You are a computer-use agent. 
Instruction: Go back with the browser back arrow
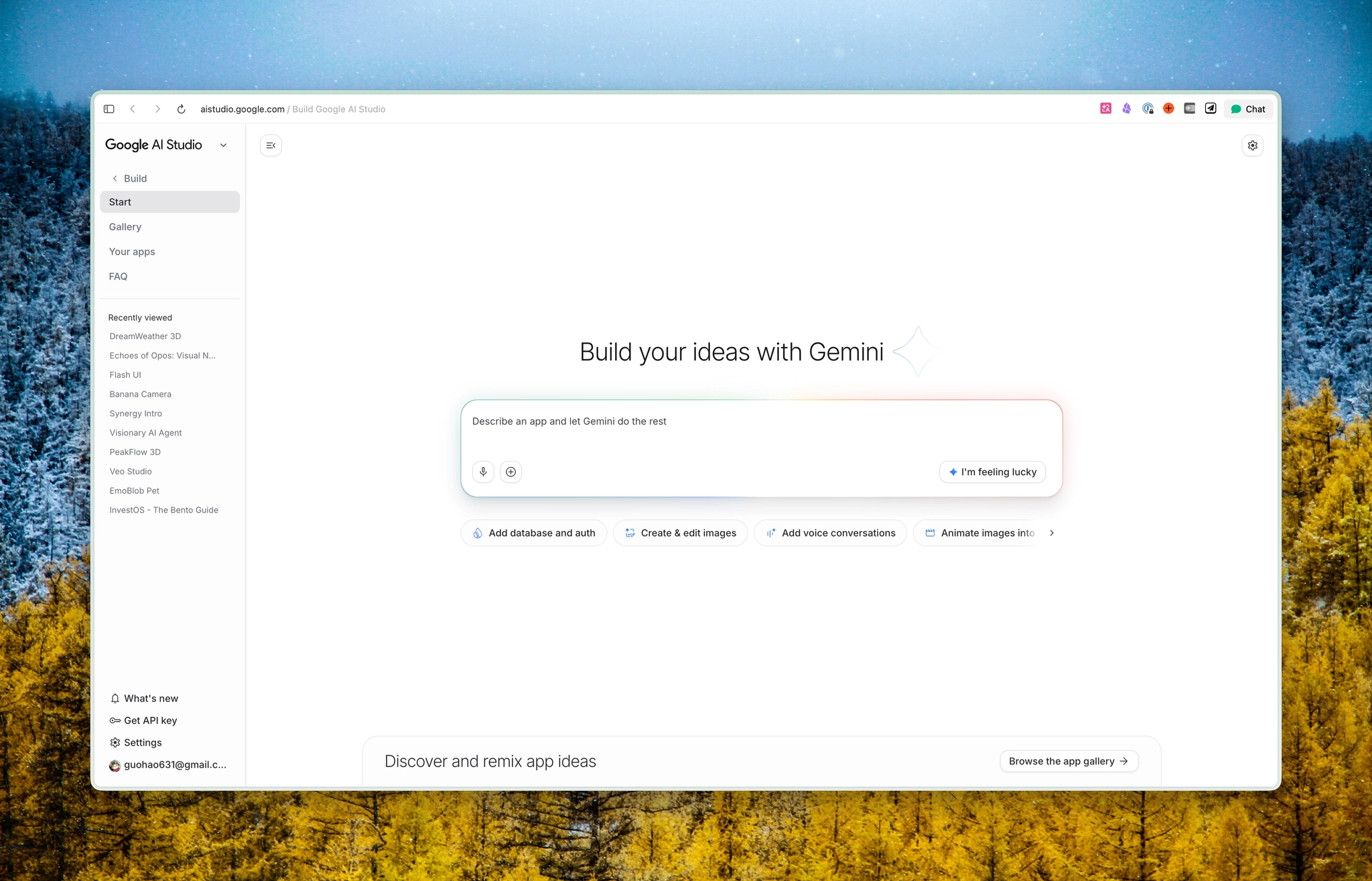pyautogui.click(x=133, y=109)
